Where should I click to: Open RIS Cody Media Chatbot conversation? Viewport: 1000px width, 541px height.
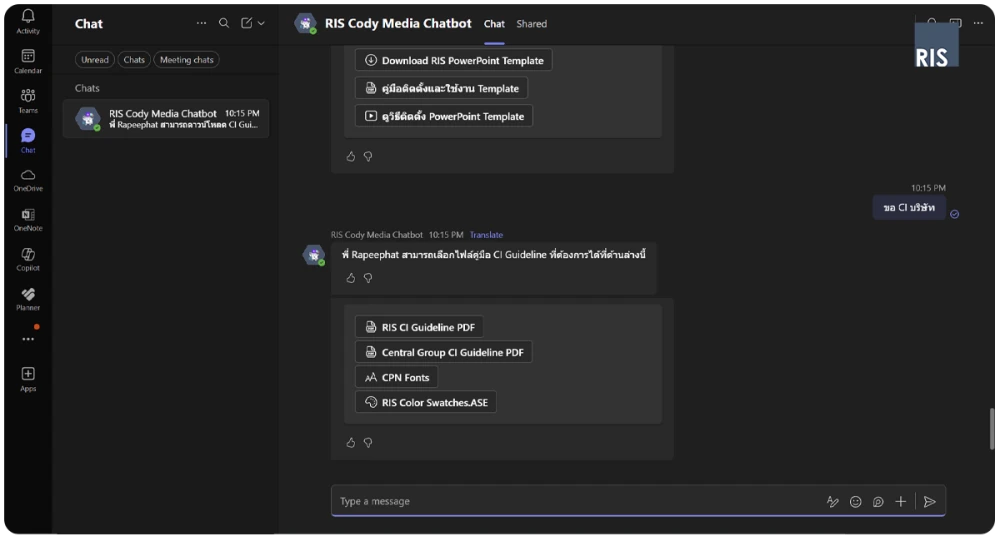166,119
